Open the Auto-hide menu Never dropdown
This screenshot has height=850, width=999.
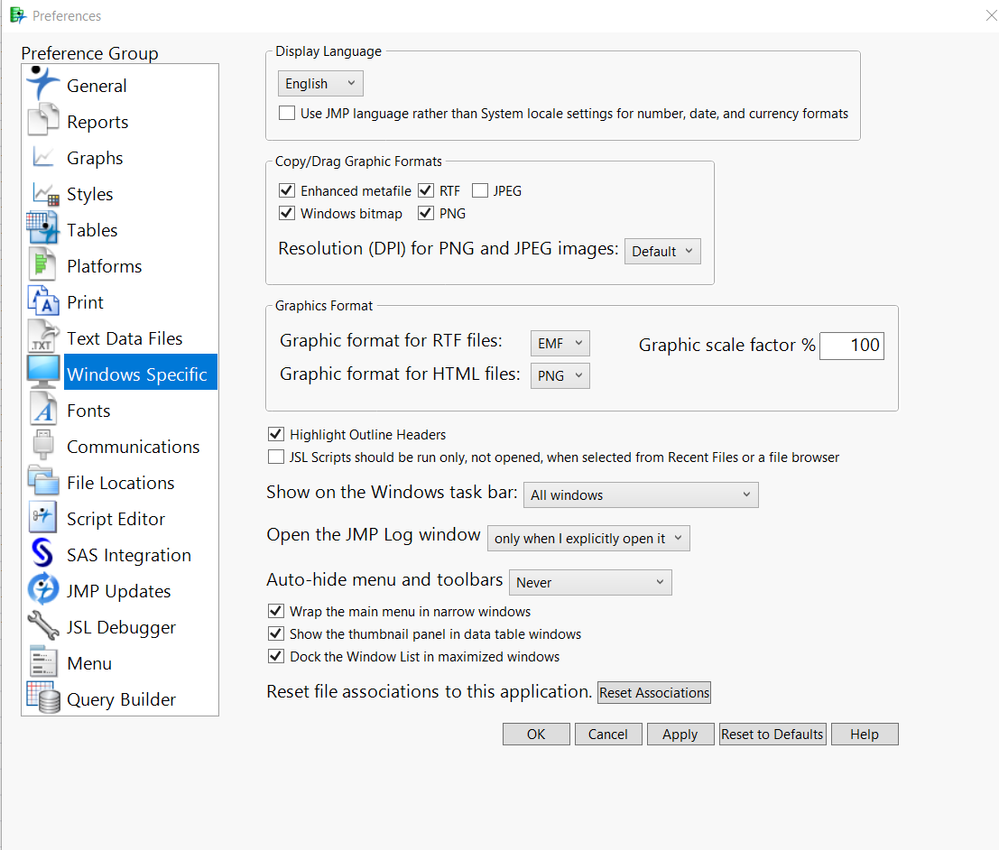click(590, 582)
